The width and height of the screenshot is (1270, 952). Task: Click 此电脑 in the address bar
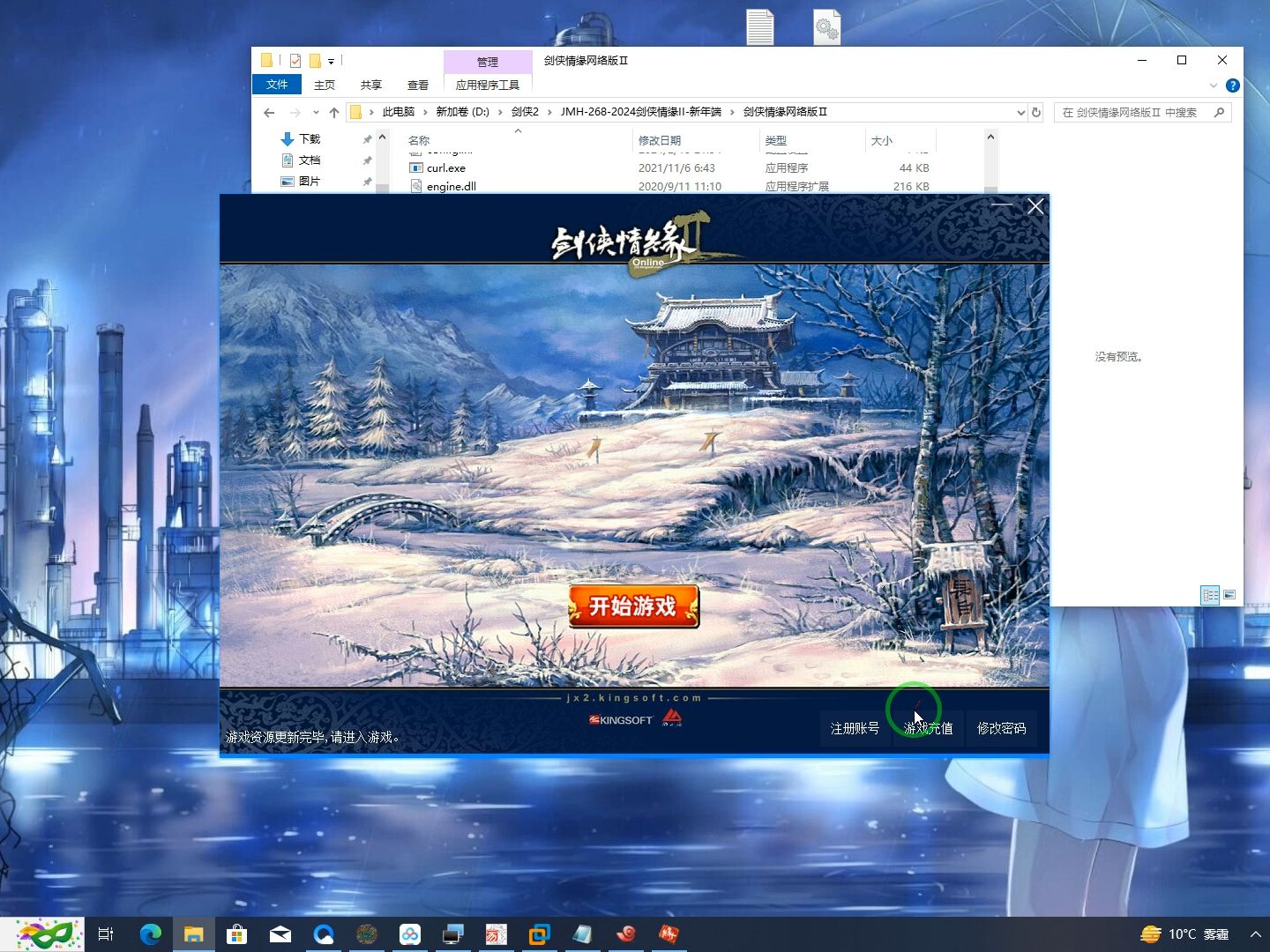(399, 112)
